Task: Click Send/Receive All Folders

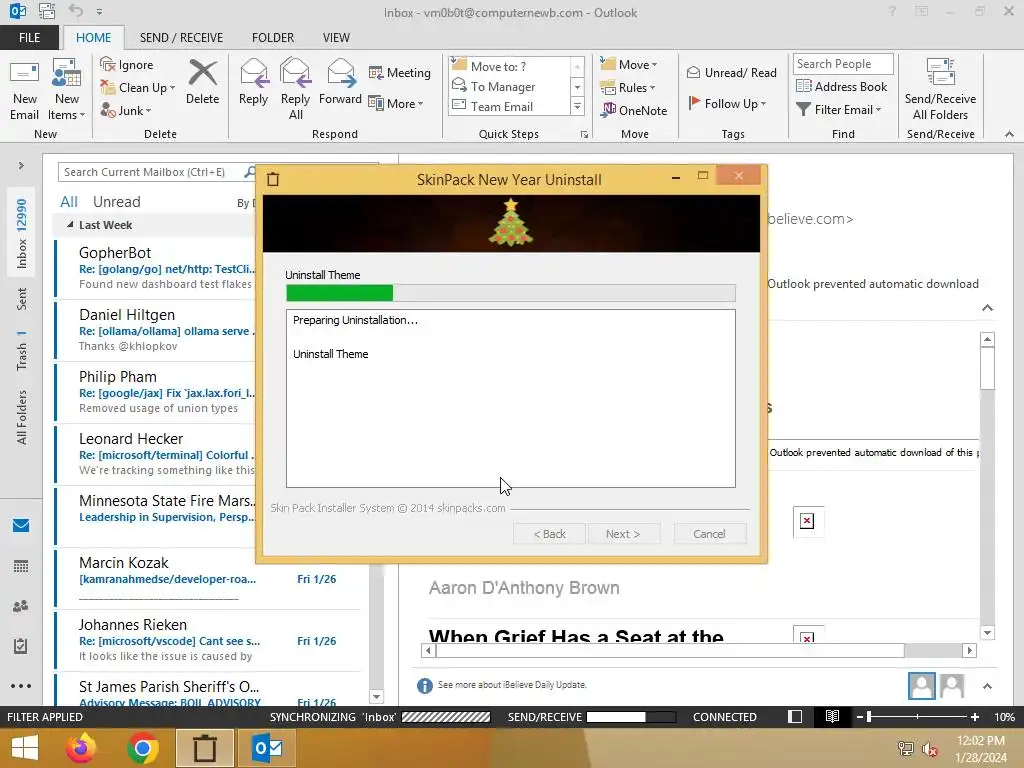Action: 940,90
